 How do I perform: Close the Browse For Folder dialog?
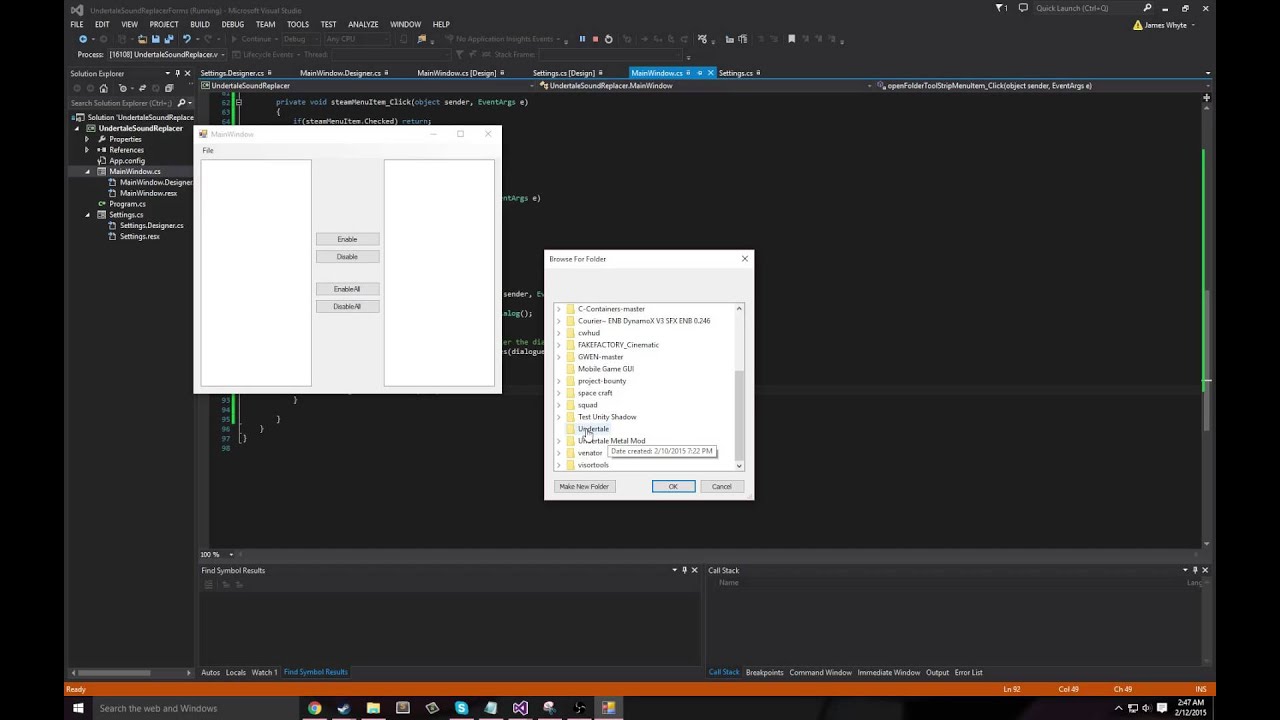744,259
